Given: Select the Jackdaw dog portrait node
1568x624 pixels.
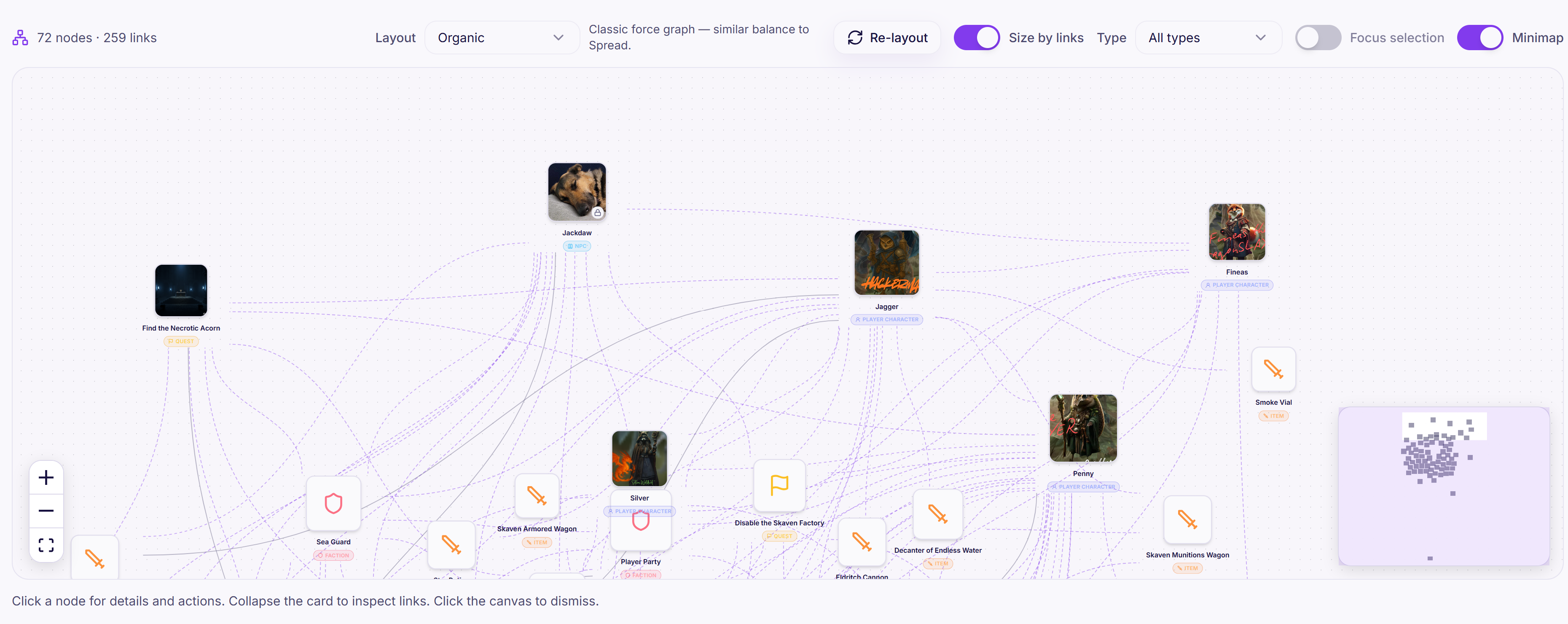Looking at the screenshot, I should 577,192.
